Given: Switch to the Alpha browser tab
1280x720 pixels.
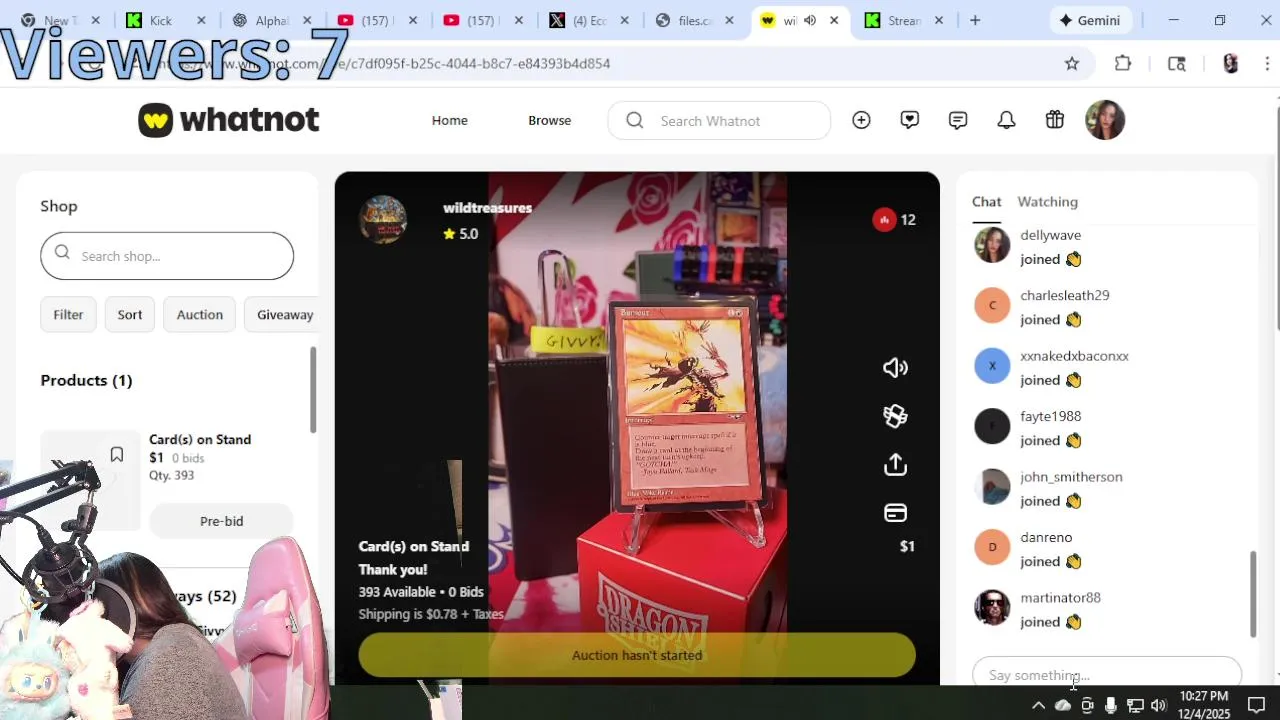Looking at the screenshot, I should pyautogui.click(x=272, y=20).
